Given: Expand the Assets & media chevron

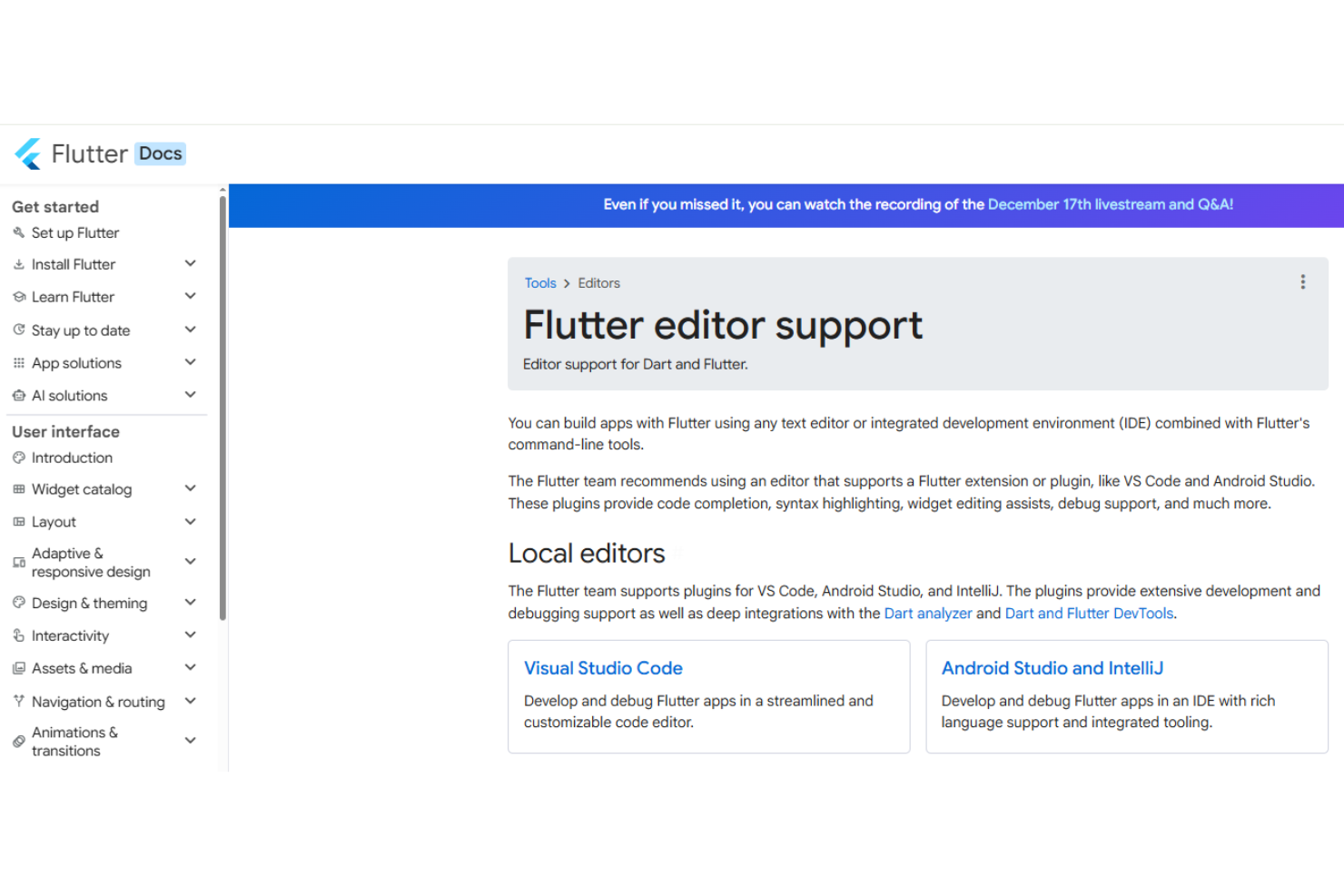Looking at the screenshot, I should coord(191,668).
